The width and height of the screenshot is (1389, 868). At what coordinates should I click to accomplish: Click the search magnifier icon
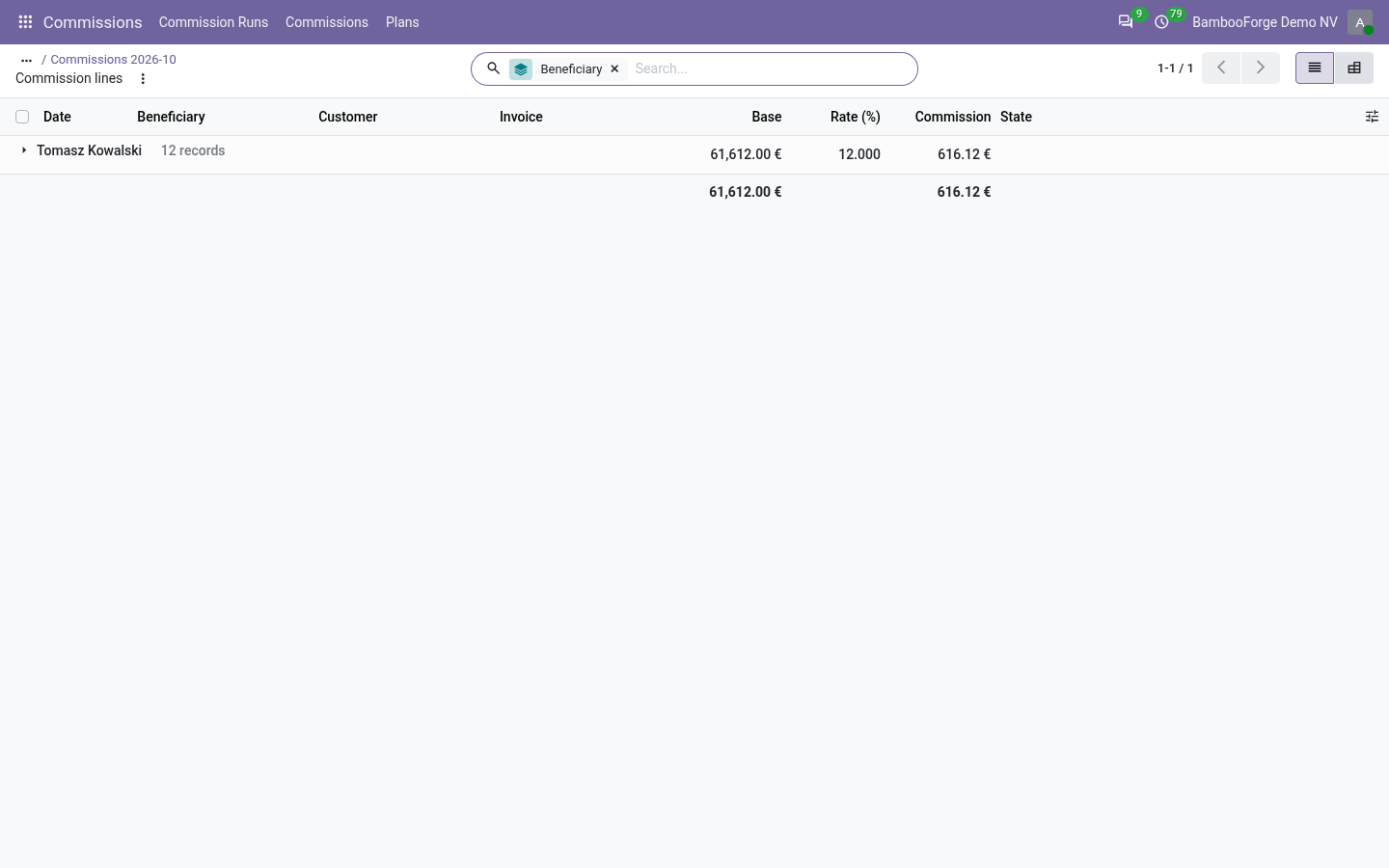493,68
